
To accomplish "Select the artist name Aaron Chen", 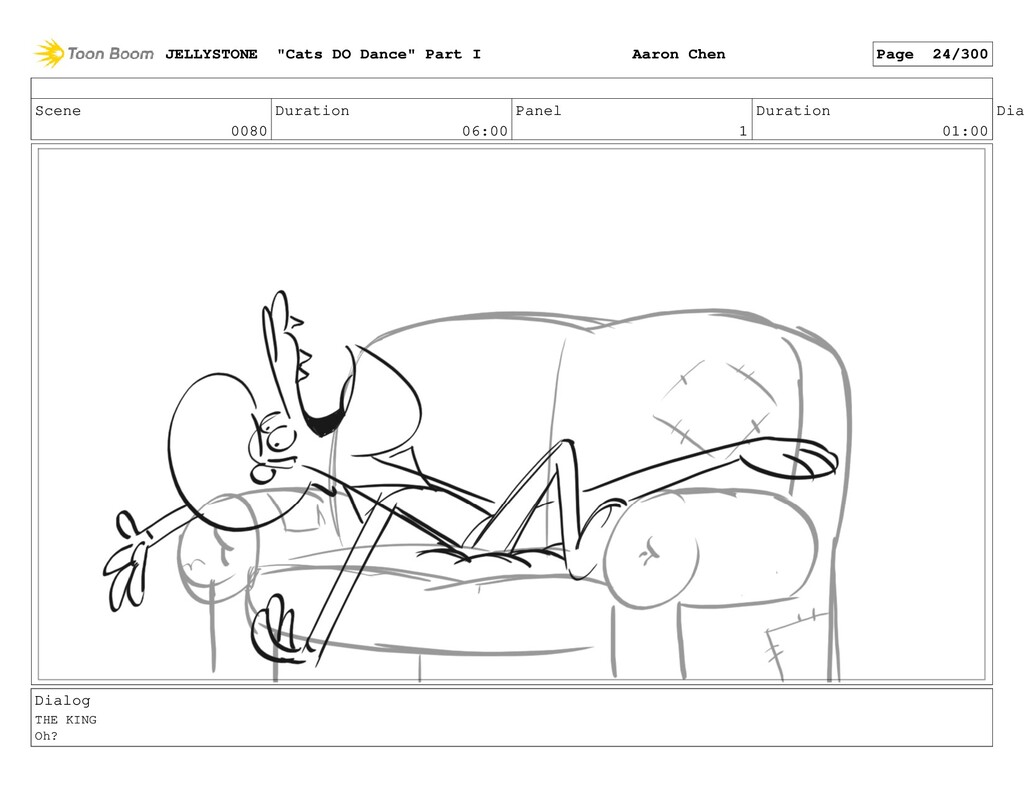I will coord(679,54).
